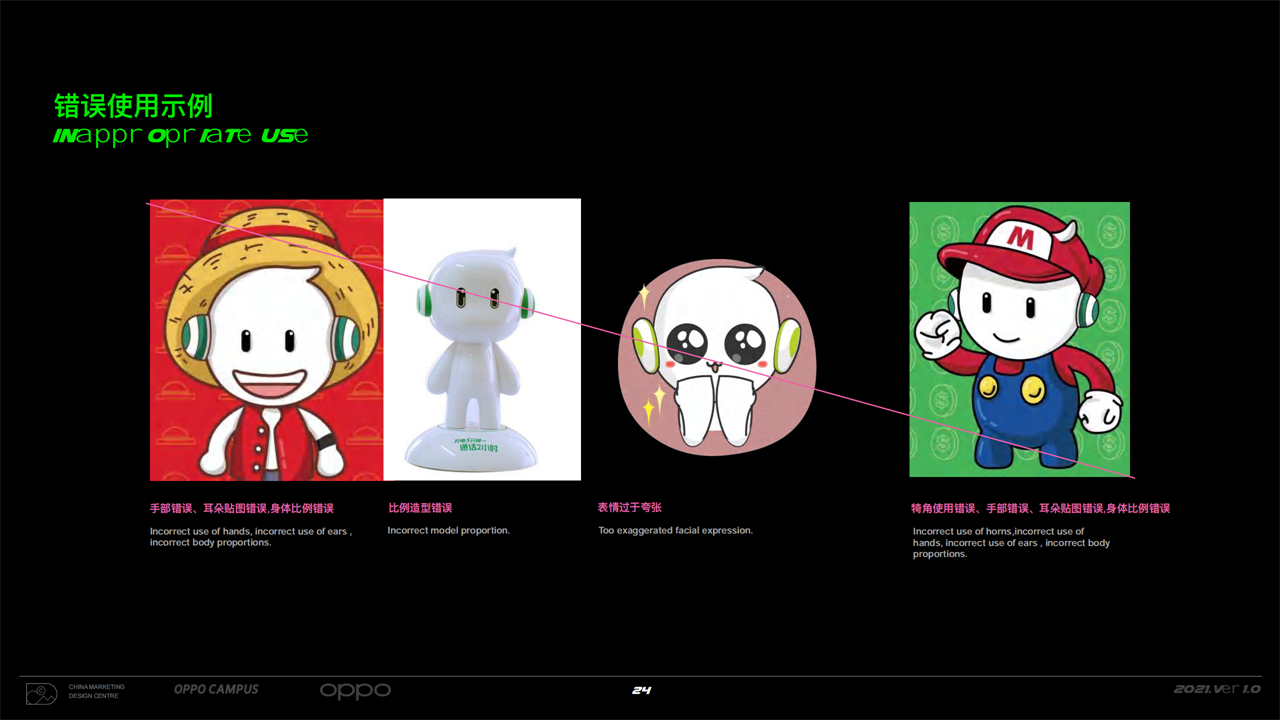
Task: Select the pink caption starting with 犄角使用错误
Action: coord(1040,508)
